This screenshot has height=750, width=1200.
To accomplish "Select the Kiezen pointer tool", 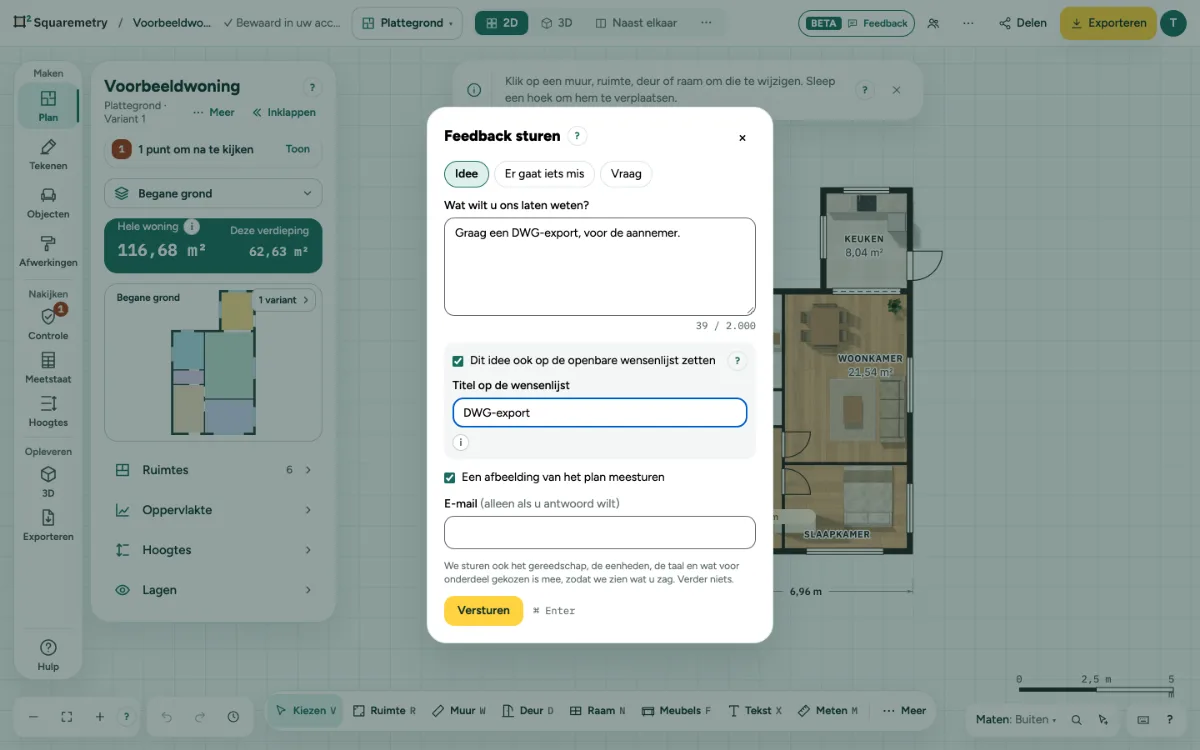I will (x=306, y=711).
